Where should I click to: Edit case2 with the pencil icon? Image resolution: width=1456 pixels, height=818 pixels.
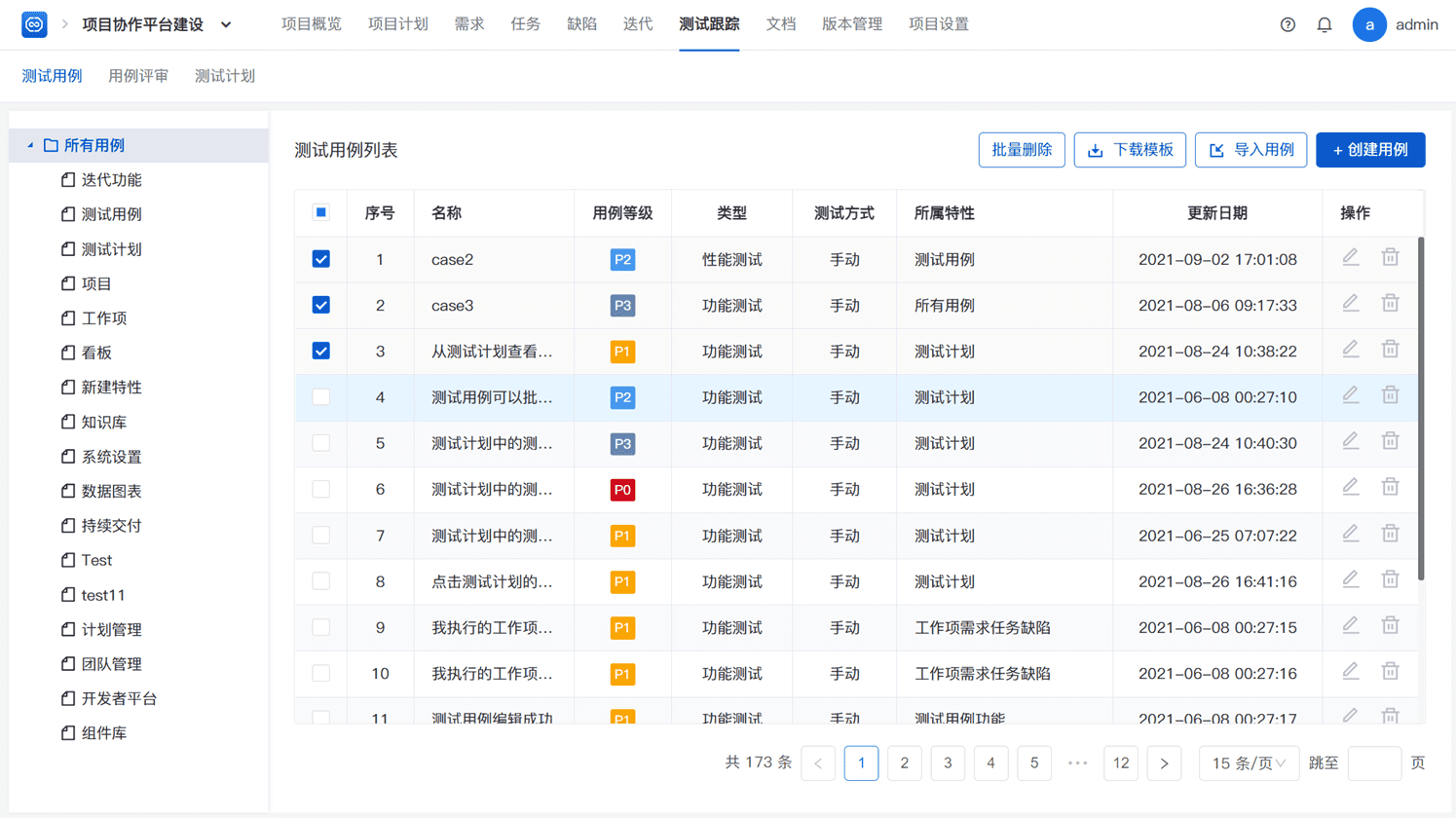1350,257
